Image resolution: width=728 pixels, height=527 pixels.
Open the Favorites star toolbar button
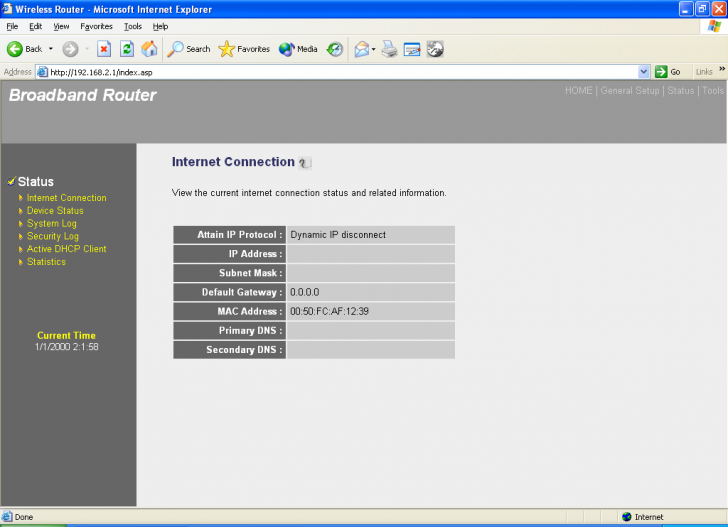[x=244, y=49]
